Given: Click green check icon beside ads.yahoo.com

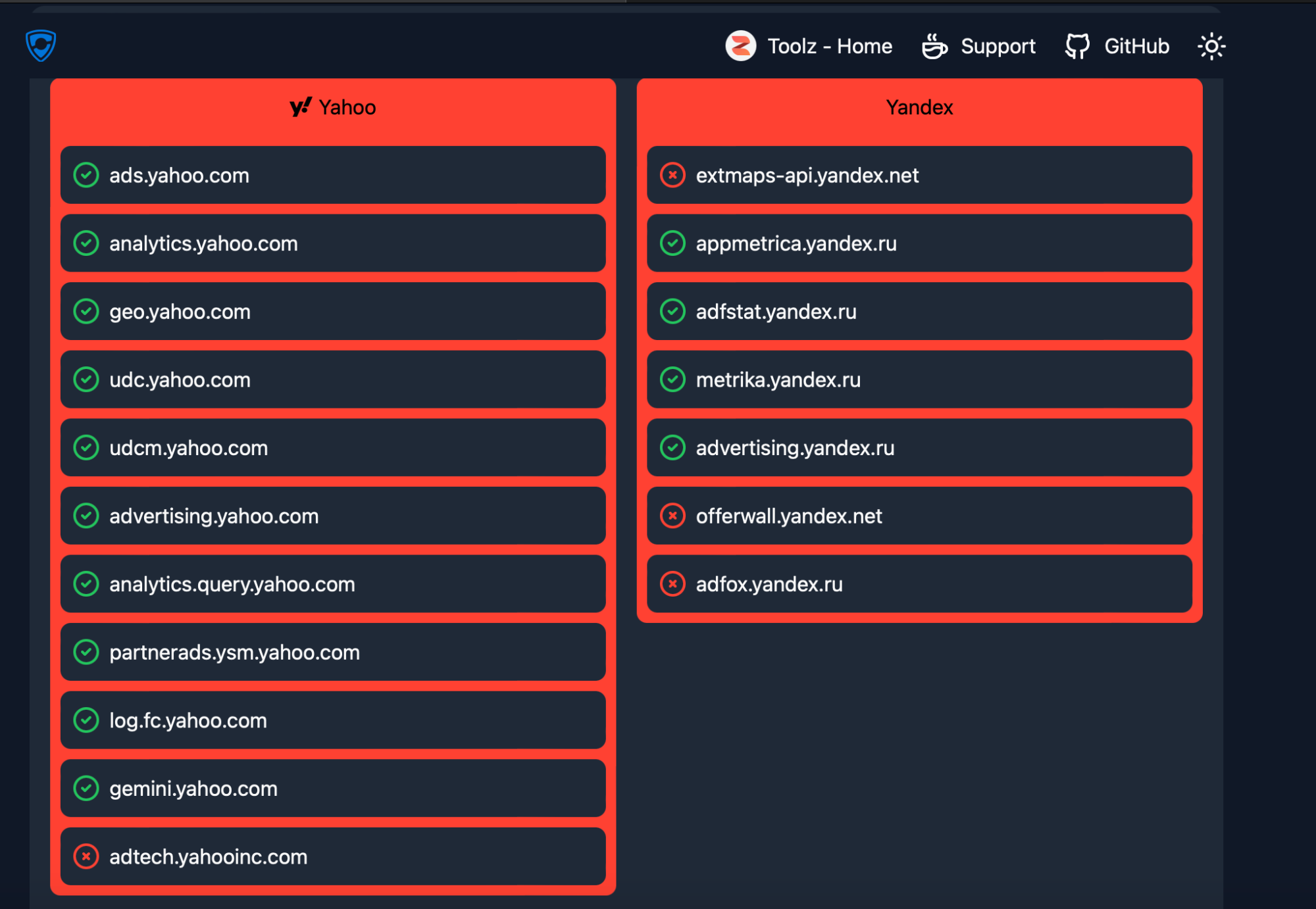Looking at the screenshot, I should (86, 175).
